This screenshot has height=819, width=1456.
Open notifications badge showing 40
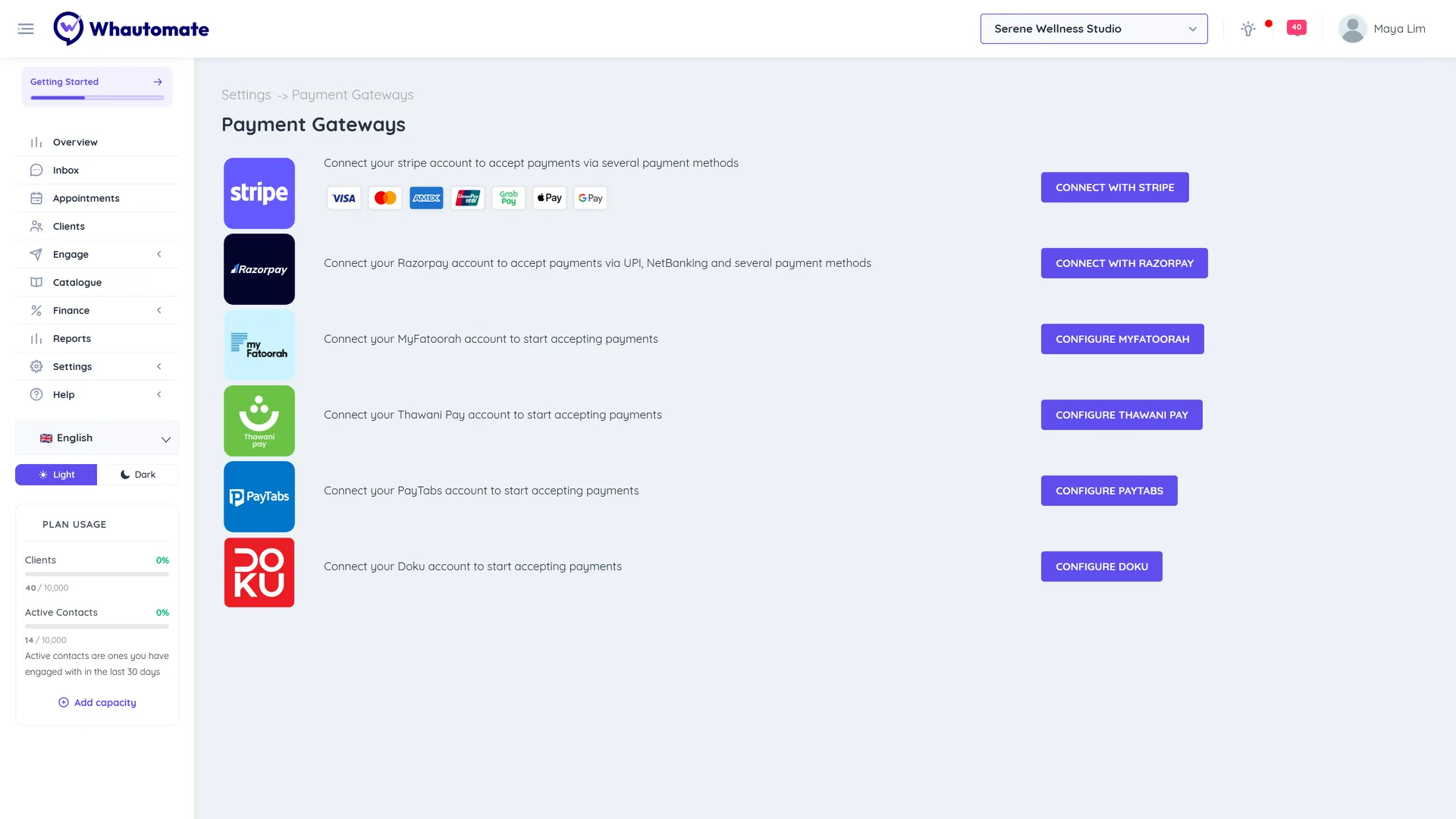[1297, 28]
